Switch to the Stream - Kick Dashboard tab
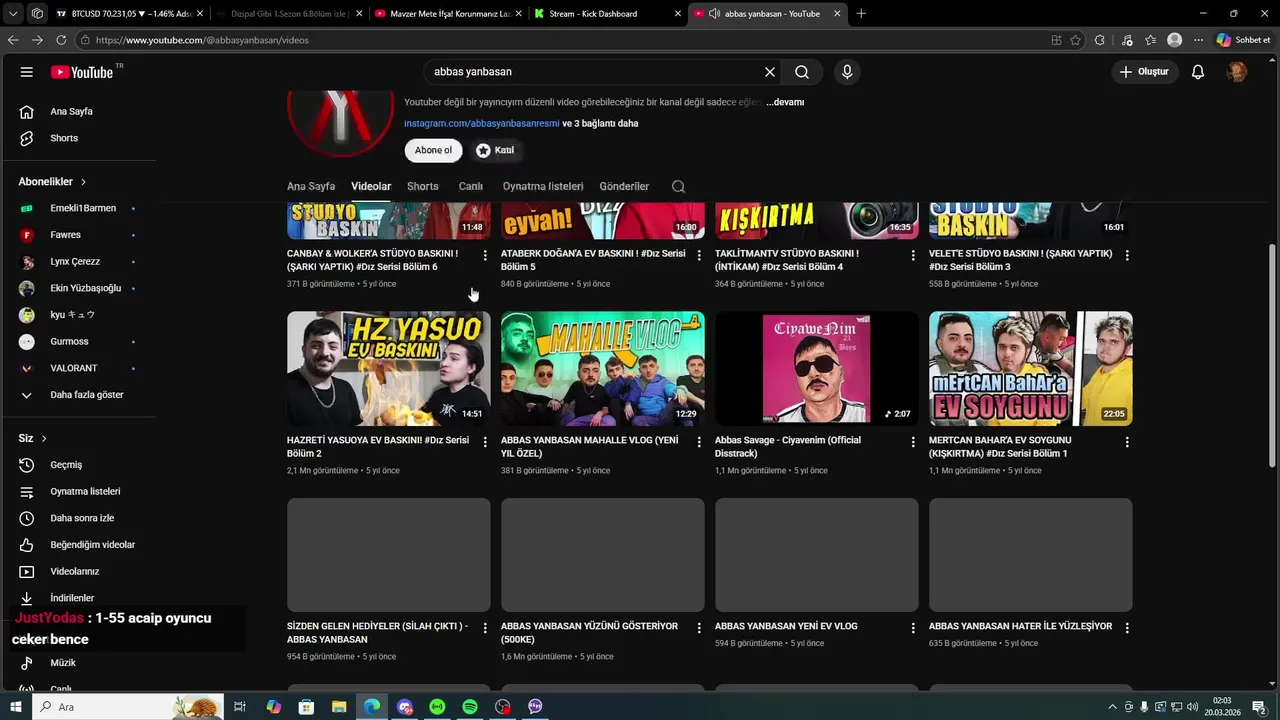Image resolution: width=1280 pixels, height=720 pixels. pyautogui.click(x=607, y=13)
